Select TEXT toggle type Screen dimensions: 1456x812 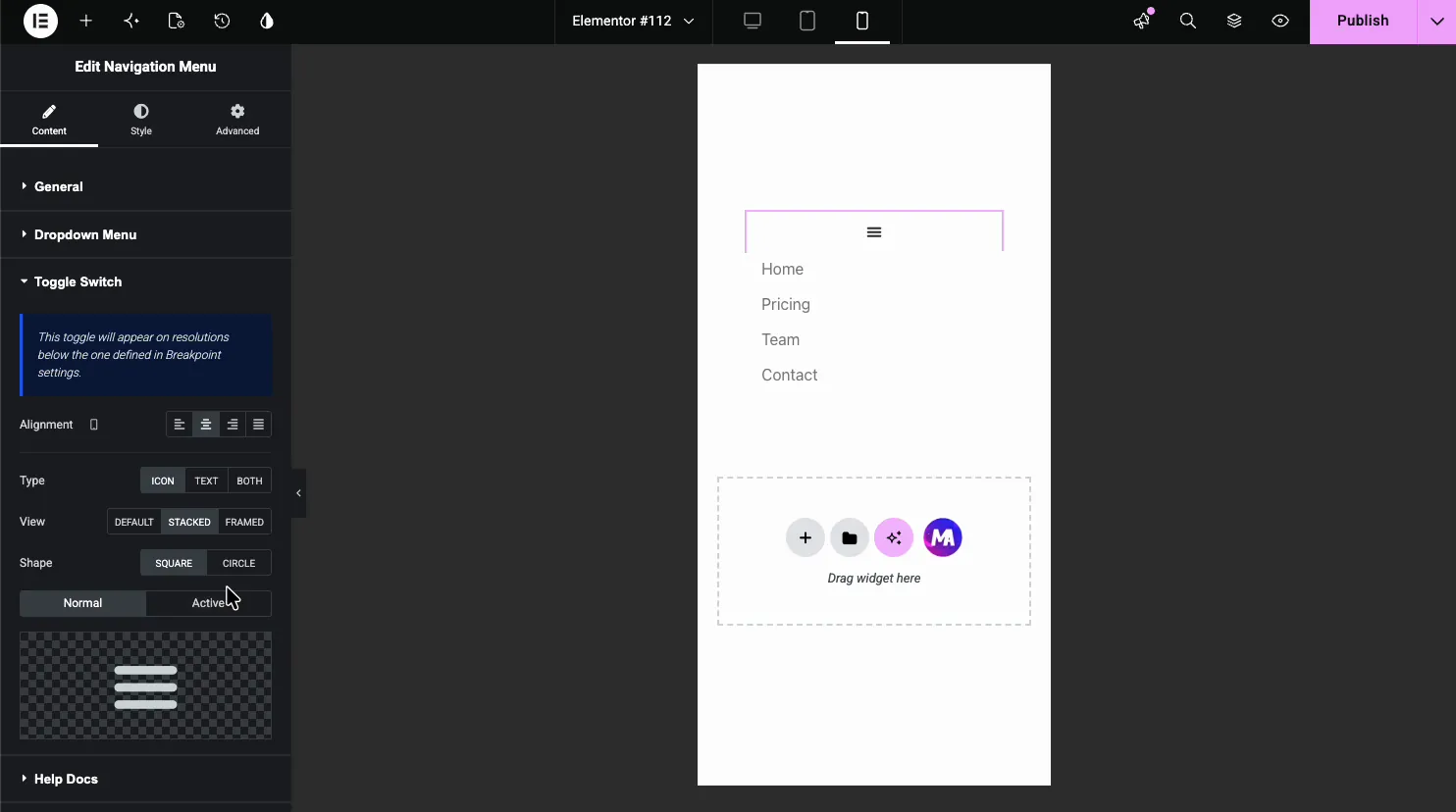pyautogui.click(x=206, y=481)
